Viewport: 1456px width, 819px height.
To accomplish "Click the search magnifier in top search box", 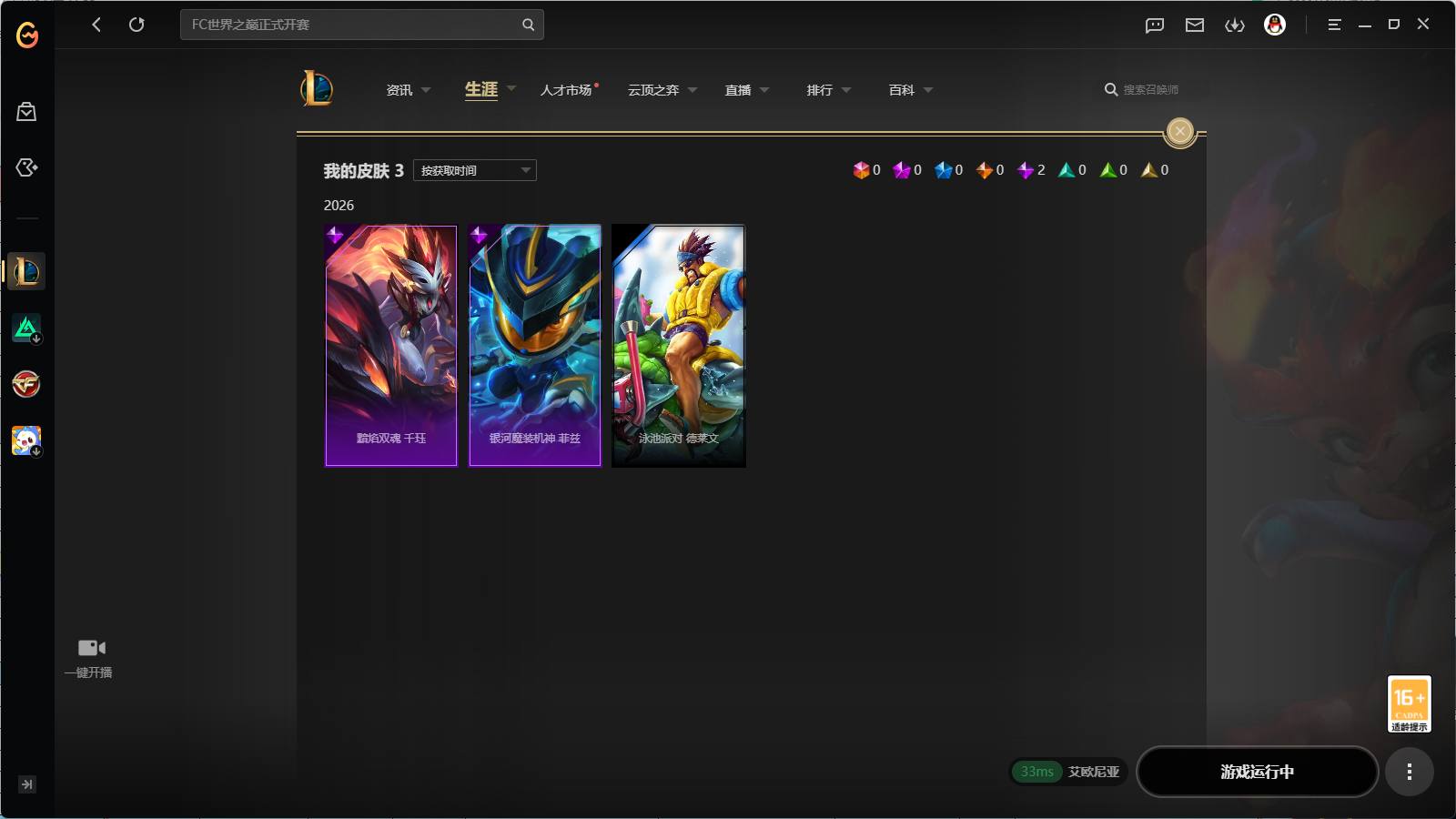I will [528, 25].
